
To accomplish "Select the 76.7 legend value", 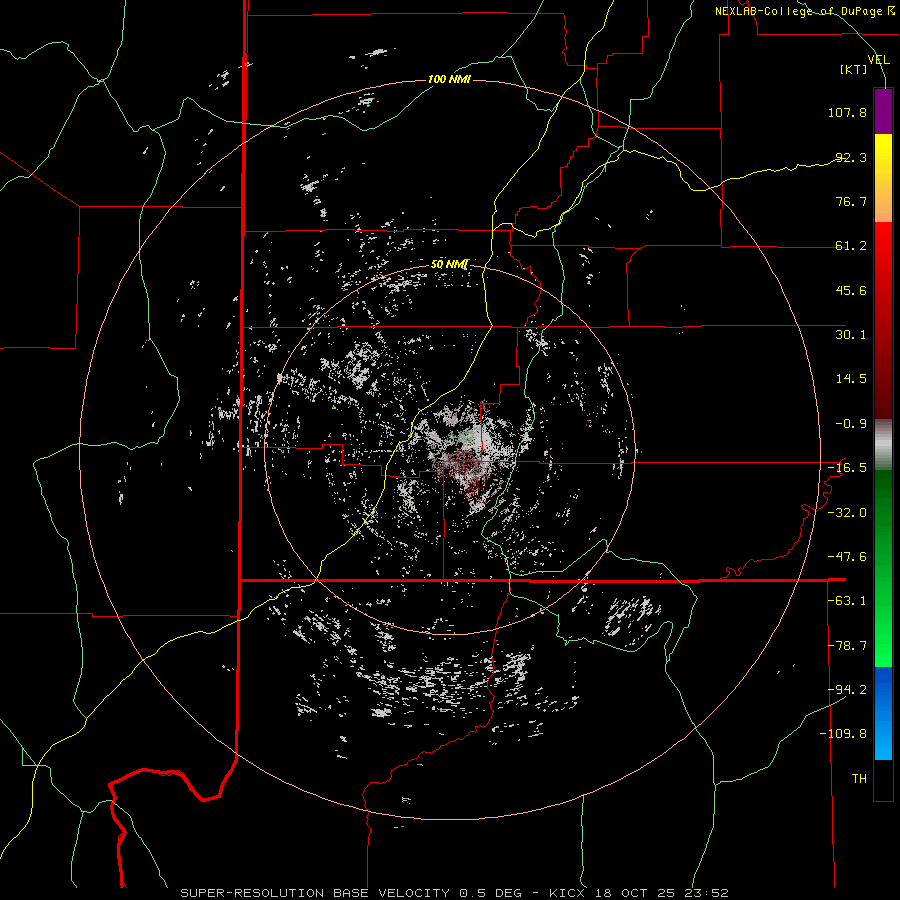I will [851, 201].
